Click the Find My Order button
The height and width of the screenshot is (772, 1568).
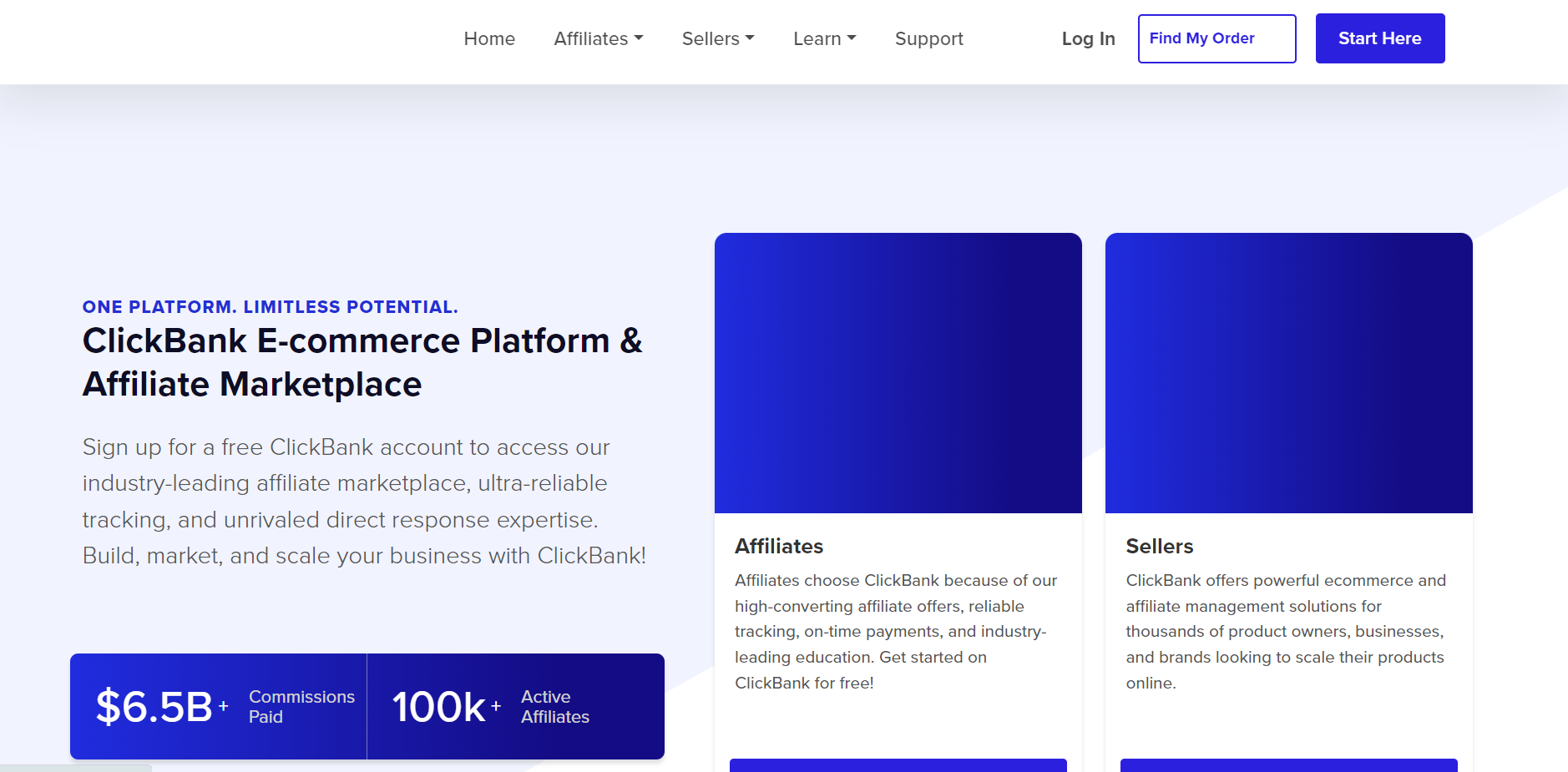(1217, 38)
